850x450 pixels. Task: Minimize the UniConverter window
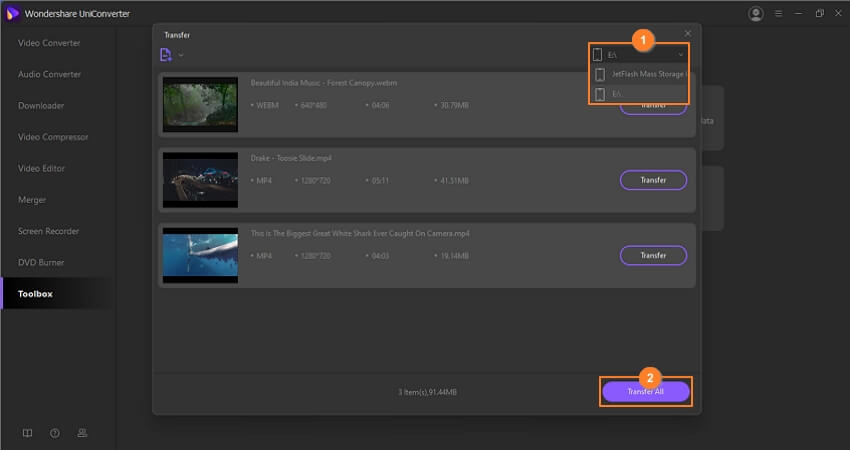(x=799, y=14)
